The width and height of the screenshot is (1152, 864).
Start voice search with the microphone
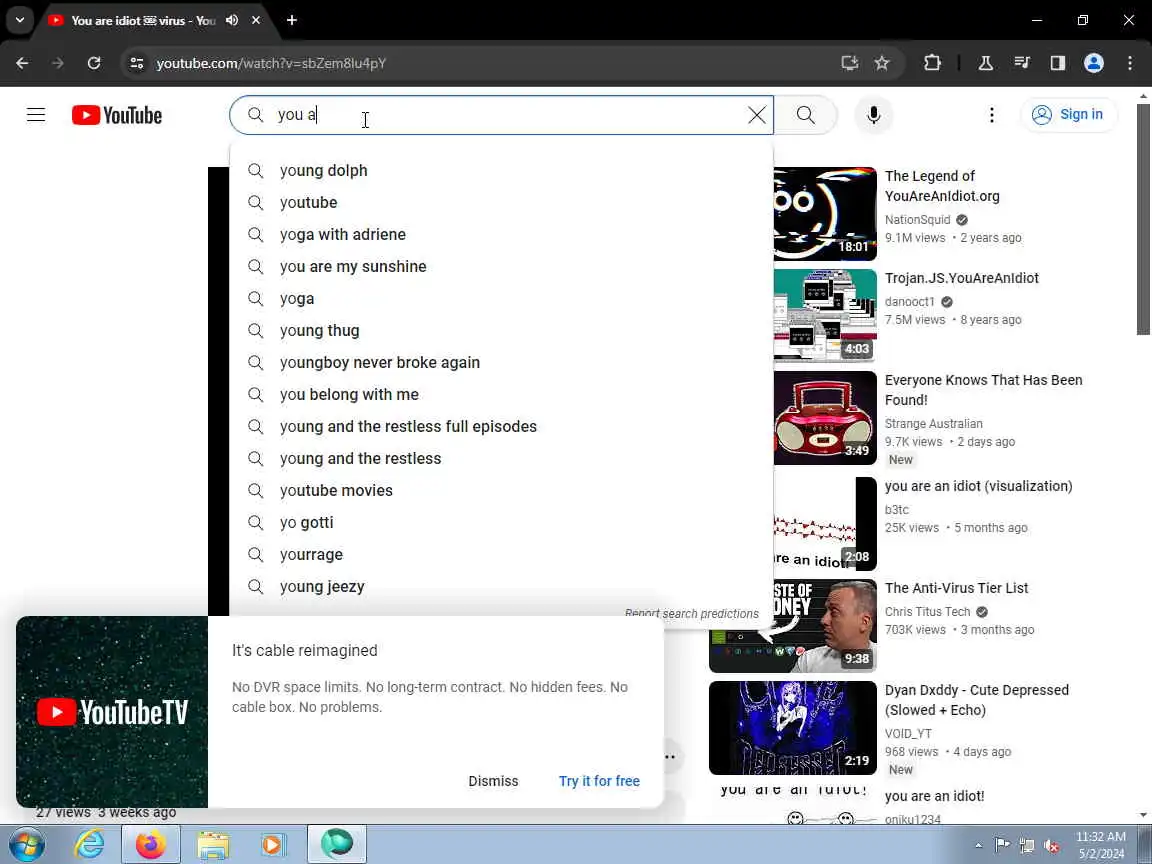point(874,115)
